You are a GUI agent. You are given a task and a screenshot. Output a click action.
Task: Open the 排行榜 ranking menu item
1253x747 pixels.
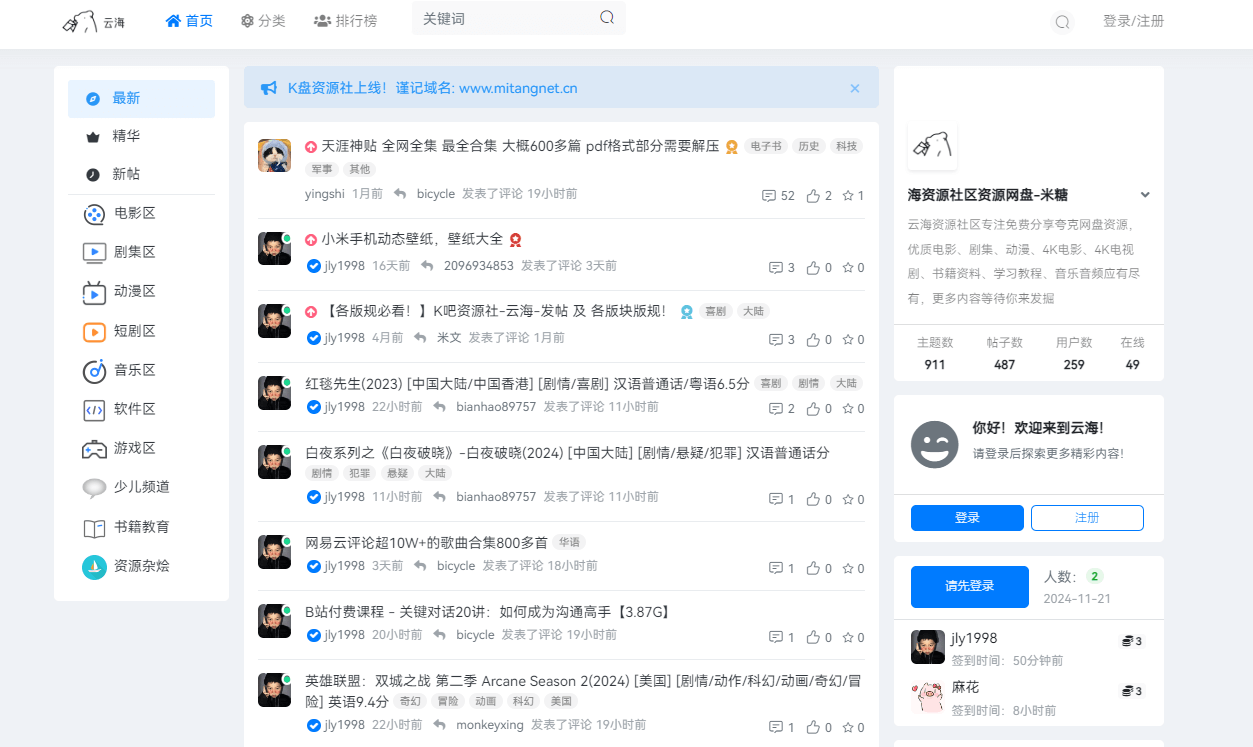coord(346,19)
